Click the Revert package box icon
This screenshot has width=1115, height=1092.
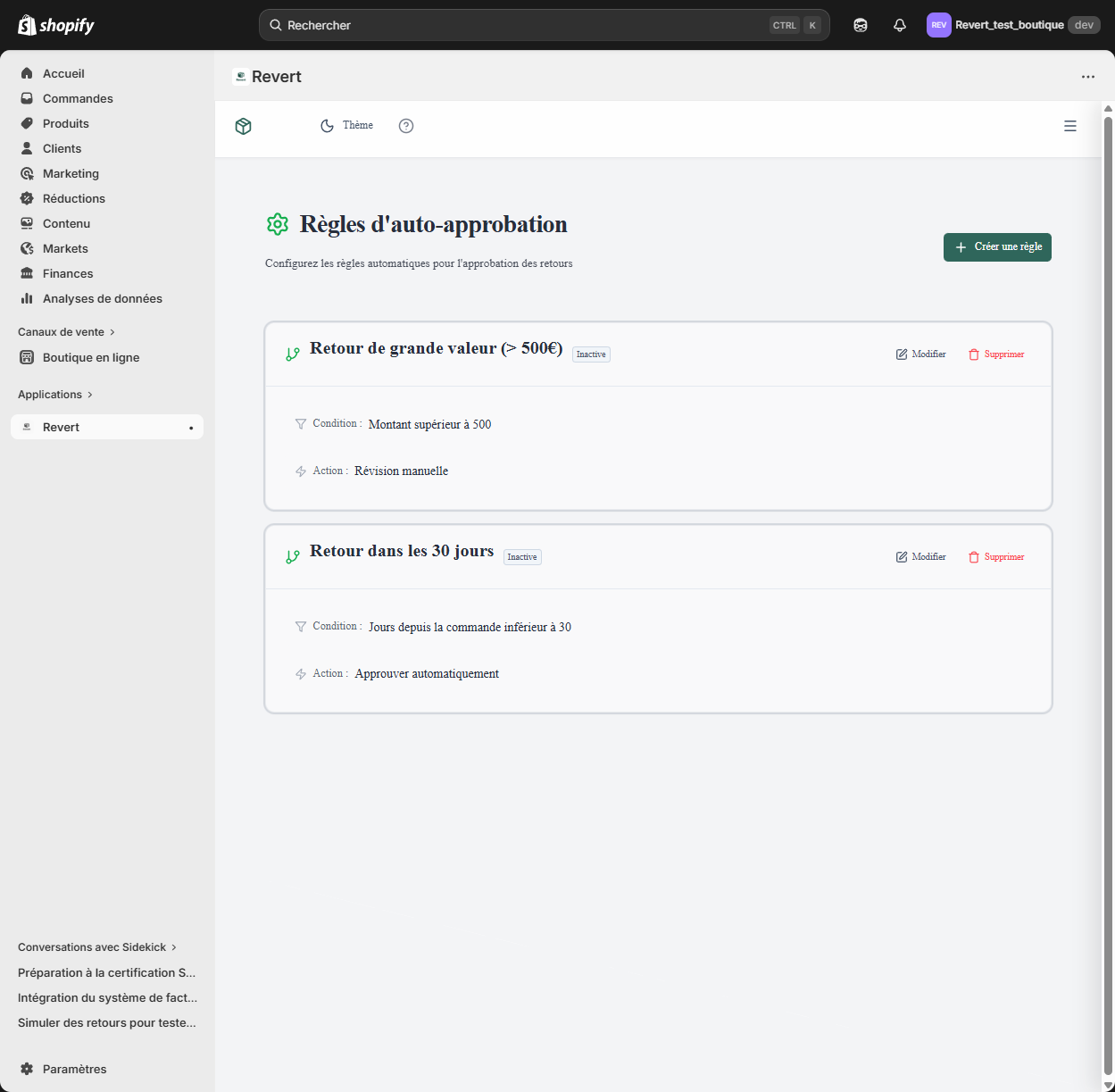(x=243, y=127)
